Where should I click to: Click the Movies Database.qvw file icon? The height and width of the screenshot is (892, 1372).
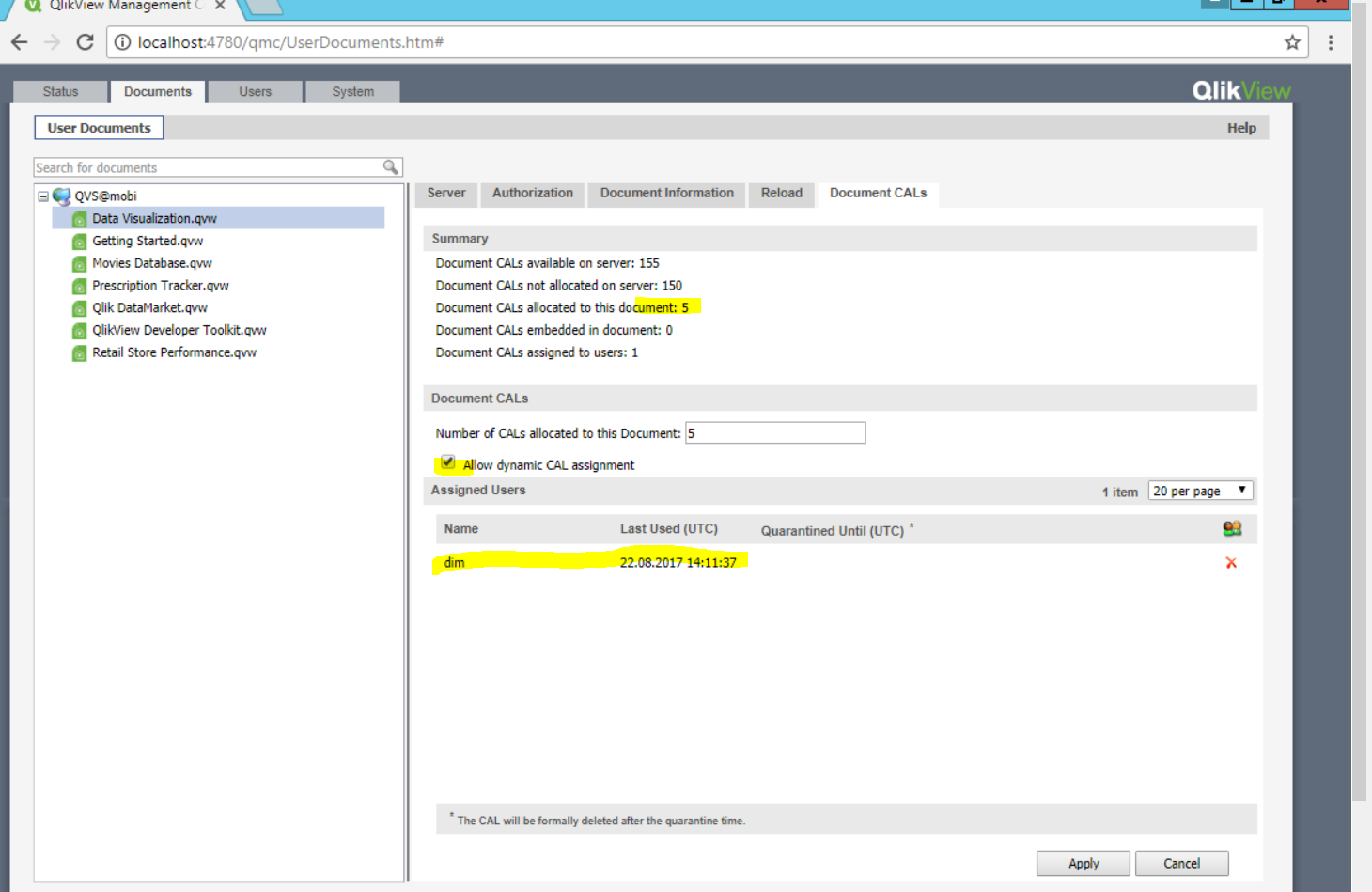click(80, 264)
